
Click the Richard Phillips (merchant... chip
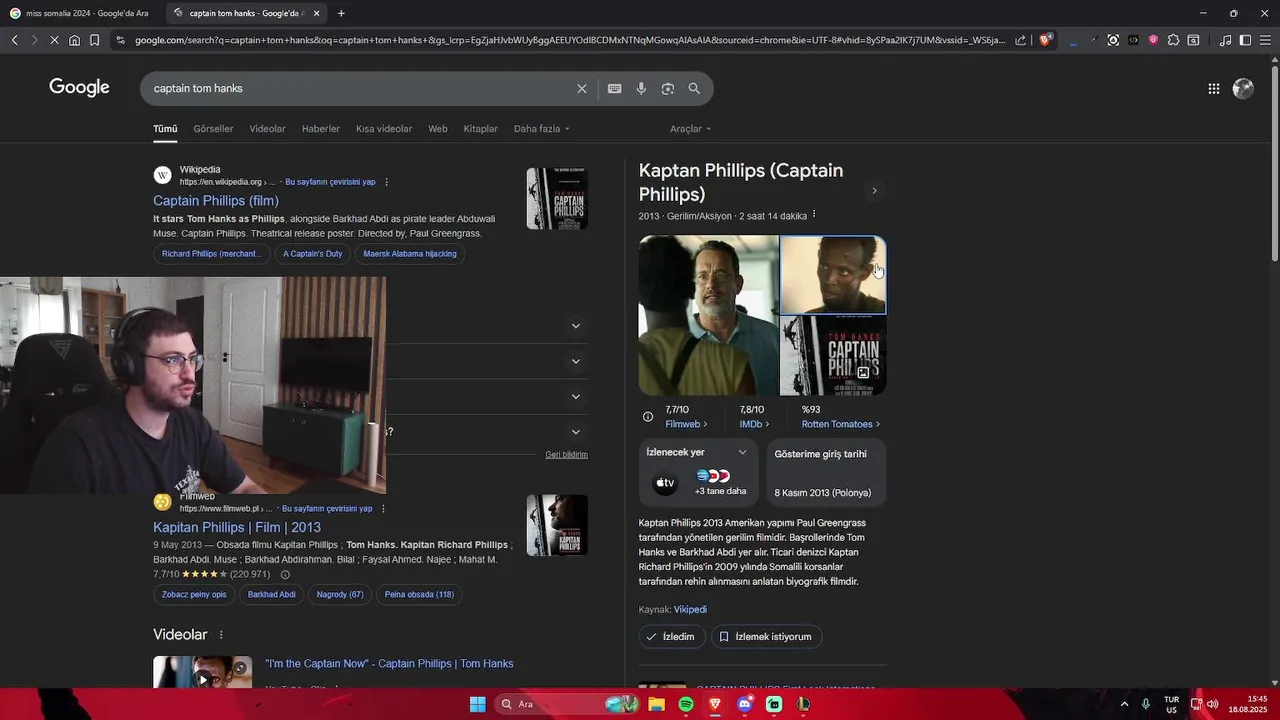[211, 254]
